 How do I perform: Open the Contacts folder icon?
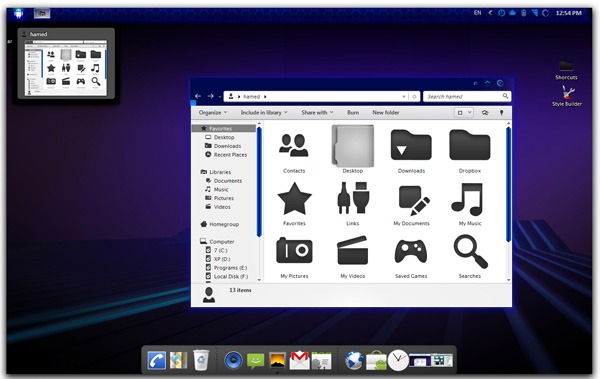(x=293, y=145)
